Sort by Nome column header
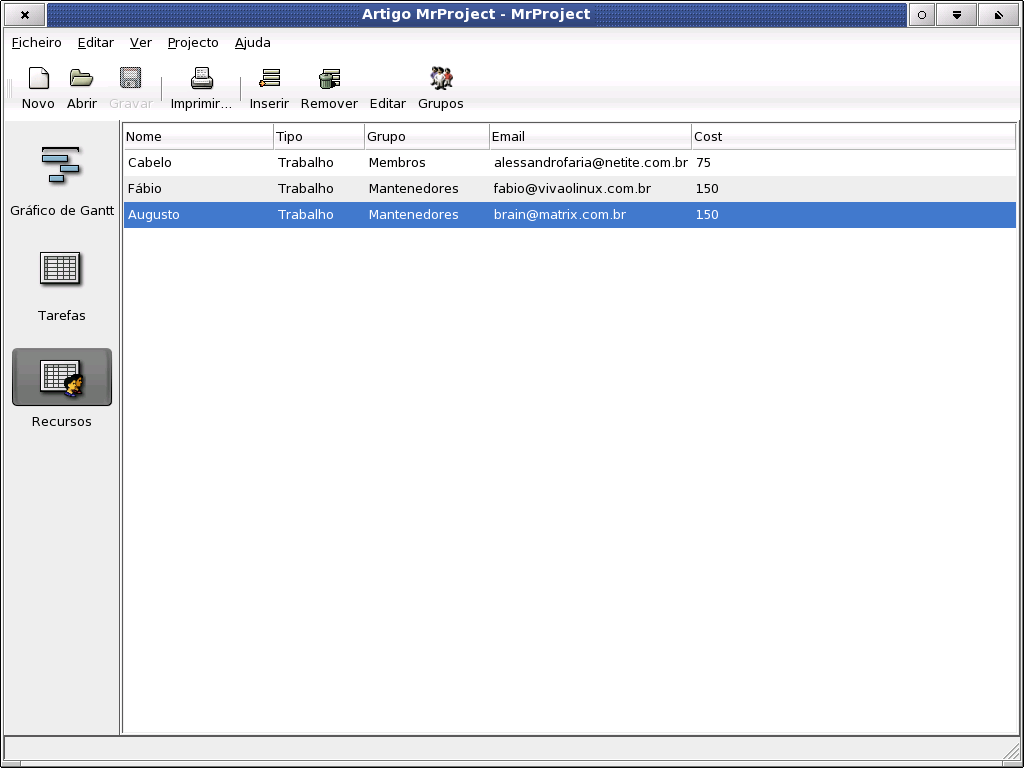The height and width of the screenshot is (768, 1024). click(x=199, y=136)
